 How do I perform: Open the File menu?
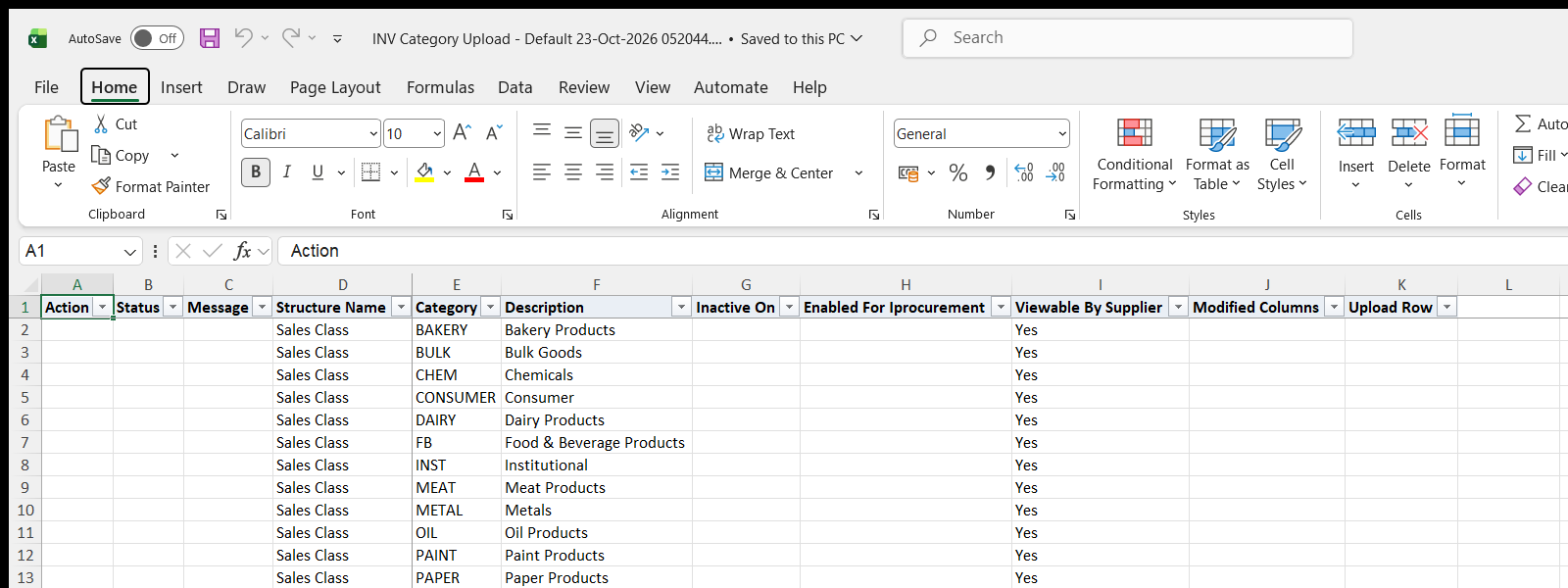[46, 87]
